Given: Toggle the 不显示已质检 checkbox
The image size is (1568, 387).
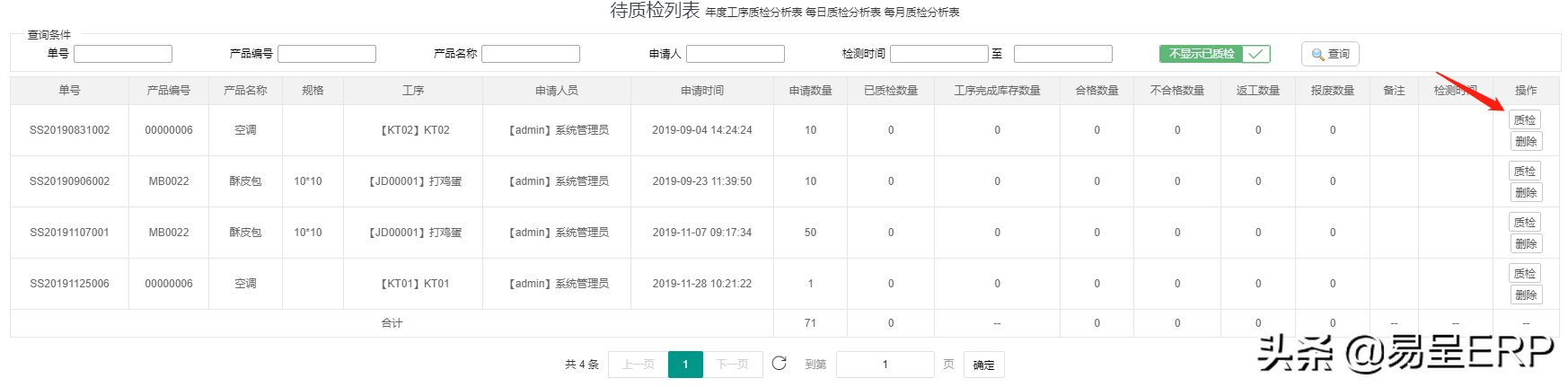Looking at the screenshot, I should pyautogui.click(x=1213, y=54).
